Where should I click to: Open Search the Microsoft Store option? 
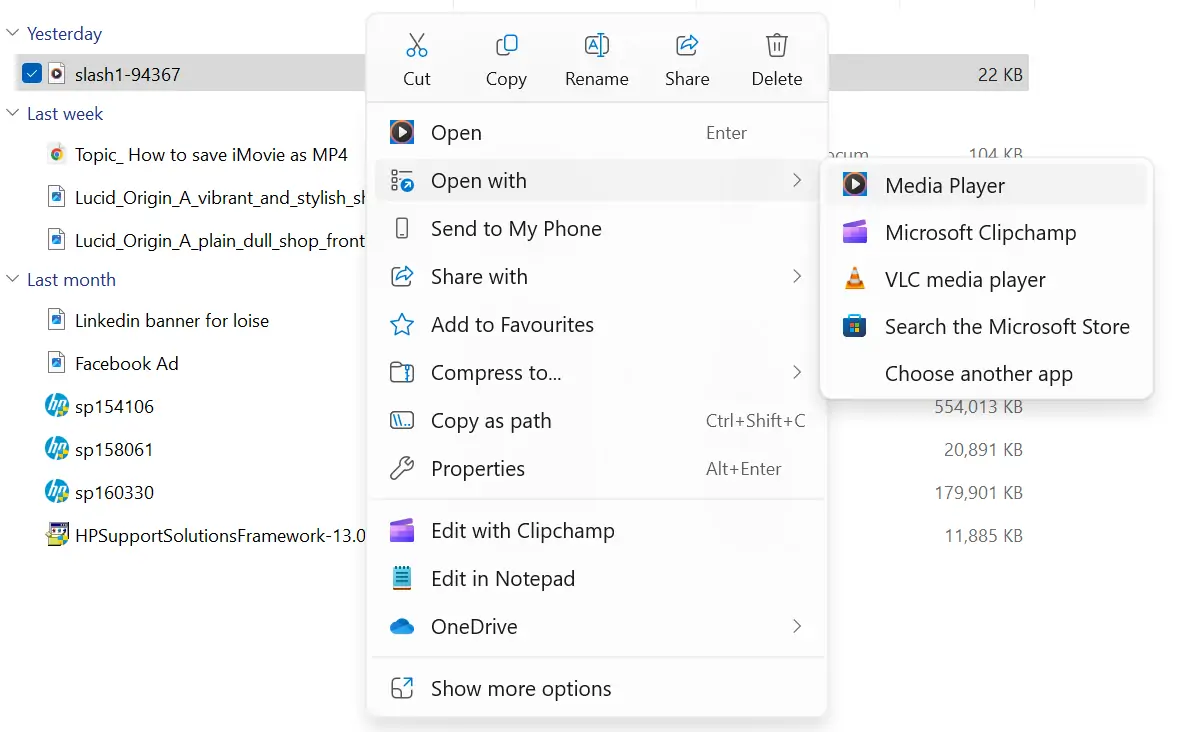(x=1006, y=327)
